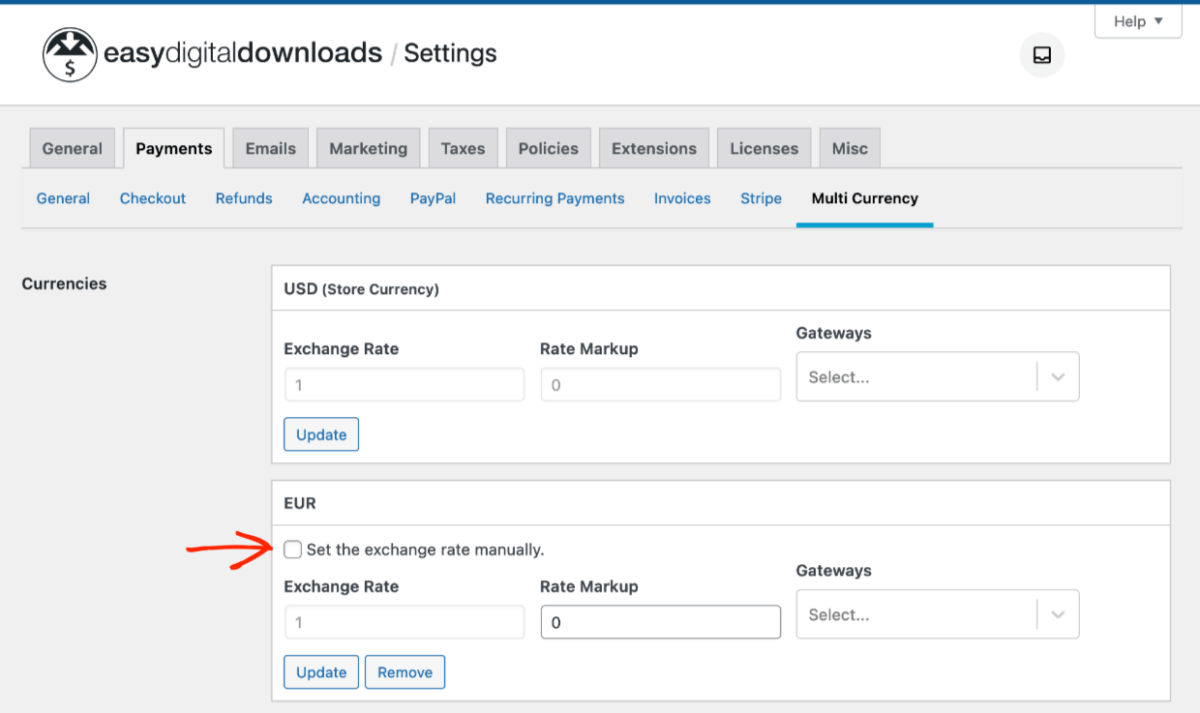
Task: Go to the Refunds section
Action: (x=243, y=198)
